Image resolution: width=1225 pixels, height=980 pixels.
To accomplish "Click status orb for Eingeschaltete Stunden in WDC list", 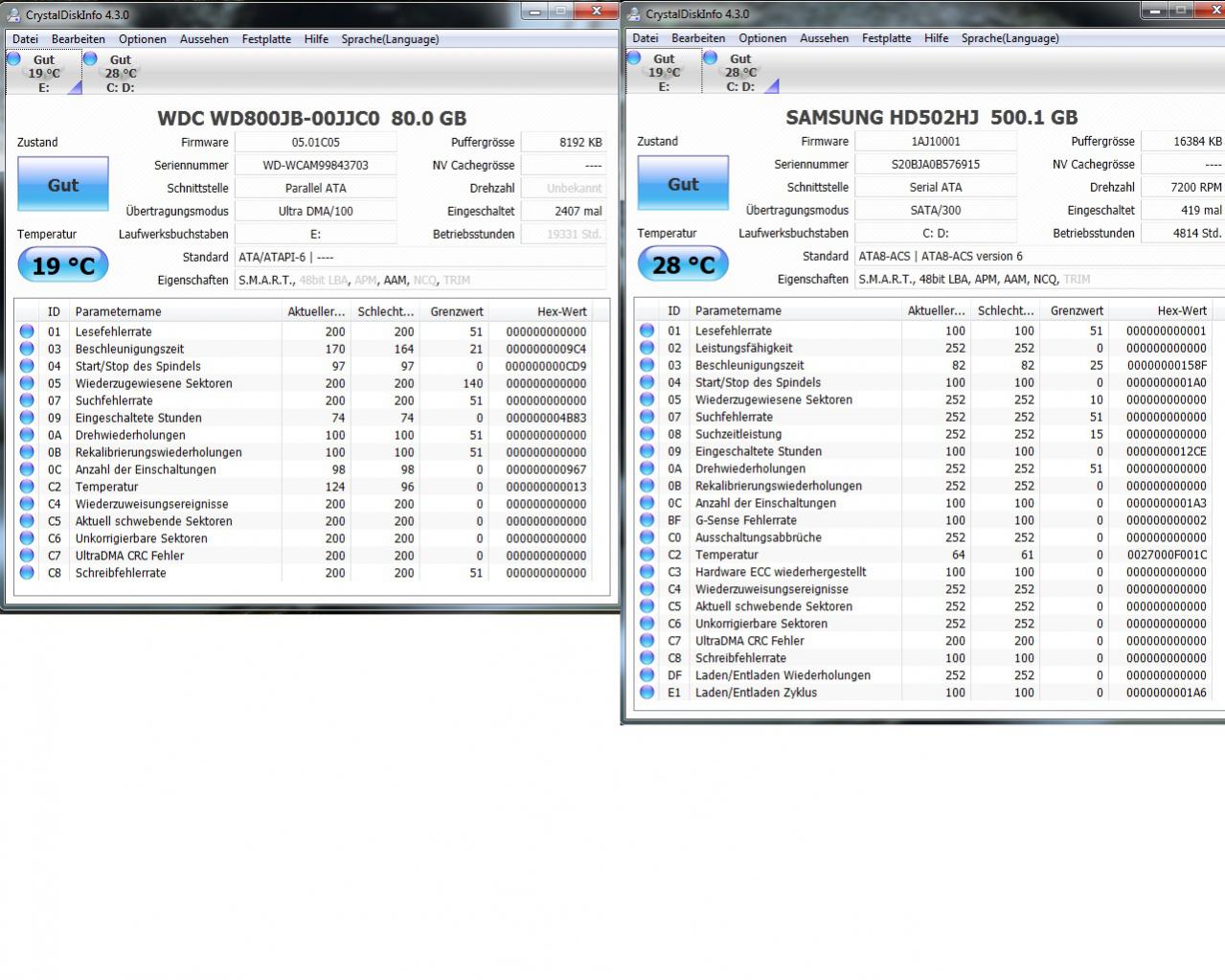I will click(27, 418).
